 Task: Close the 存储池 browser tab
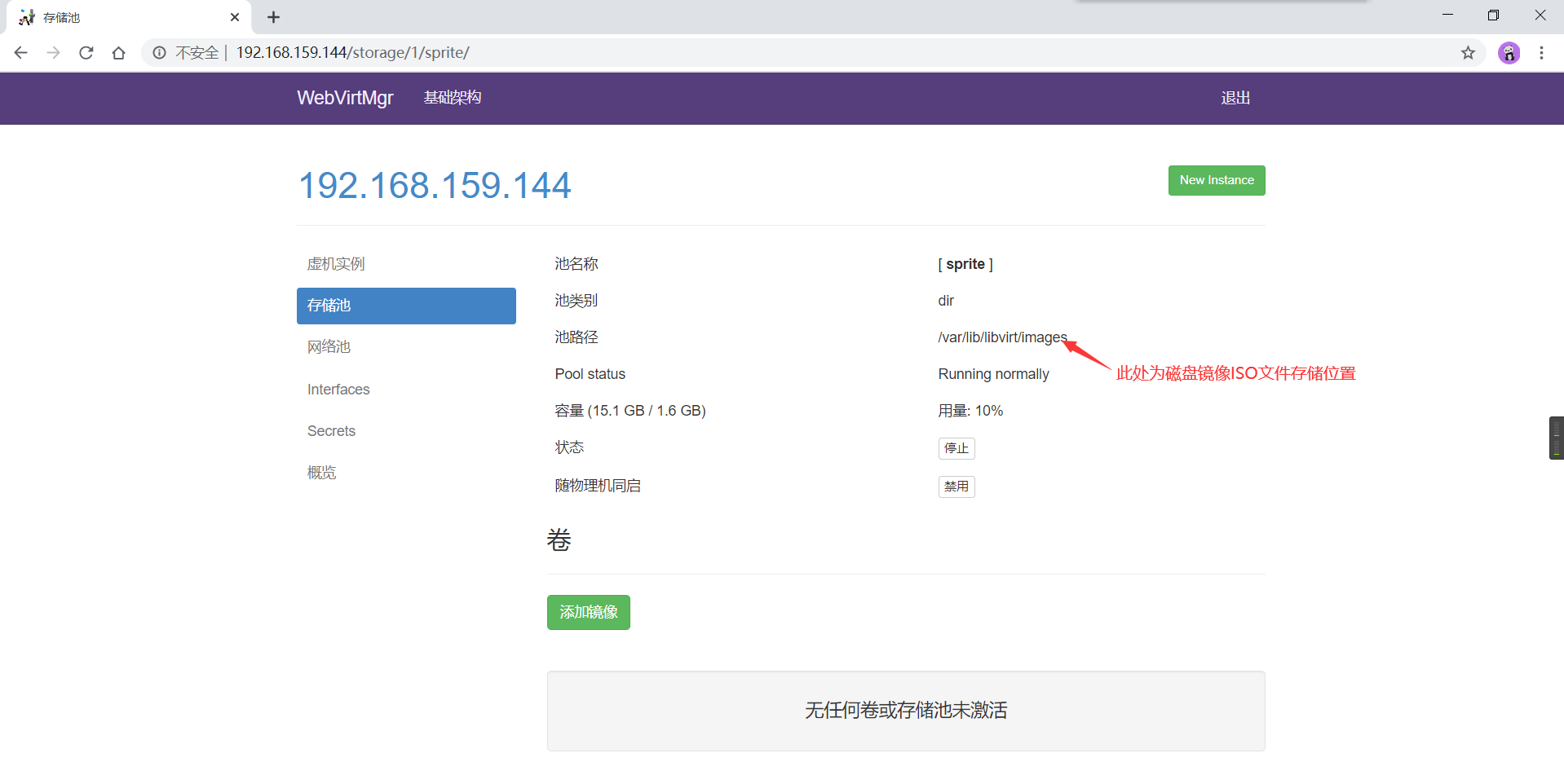(235, 17)
